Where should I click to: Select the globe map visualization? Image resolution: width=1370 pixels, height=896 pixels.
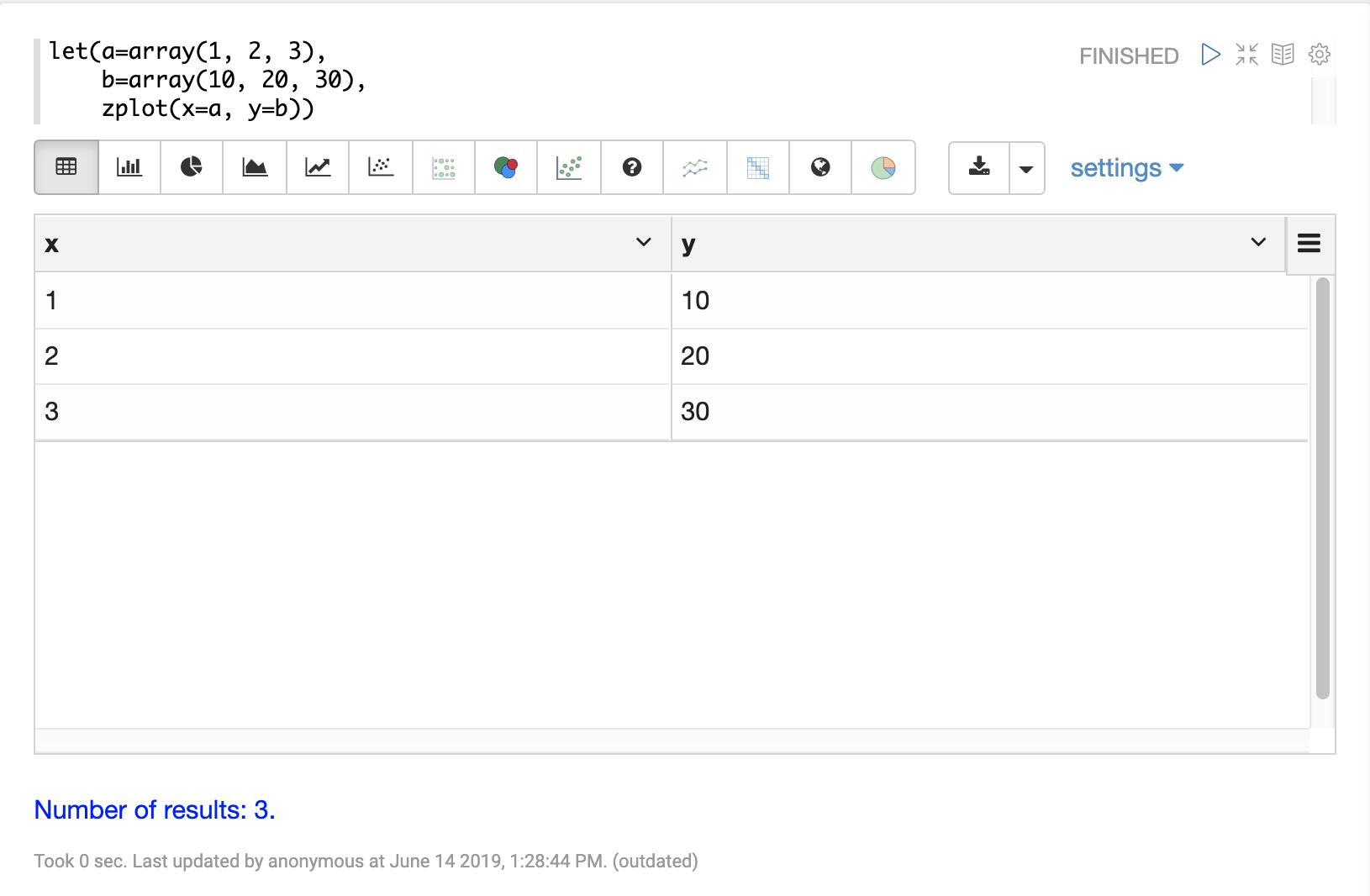(x=820, y=167)
